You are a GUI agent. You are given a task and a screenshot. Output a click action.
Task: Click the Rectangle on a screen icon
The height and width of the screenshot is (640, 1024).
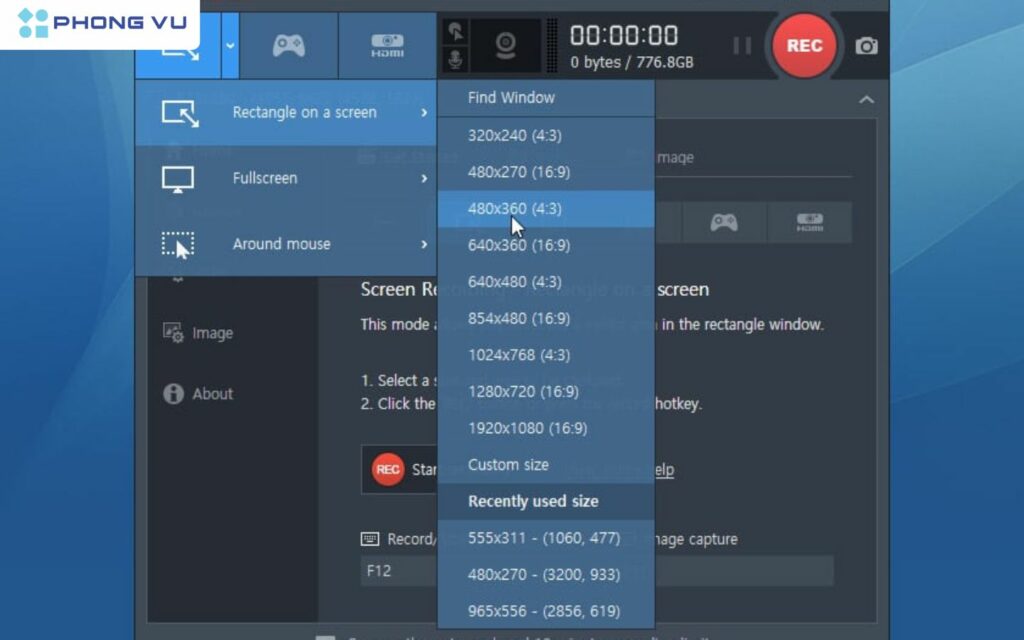(180, 113)
